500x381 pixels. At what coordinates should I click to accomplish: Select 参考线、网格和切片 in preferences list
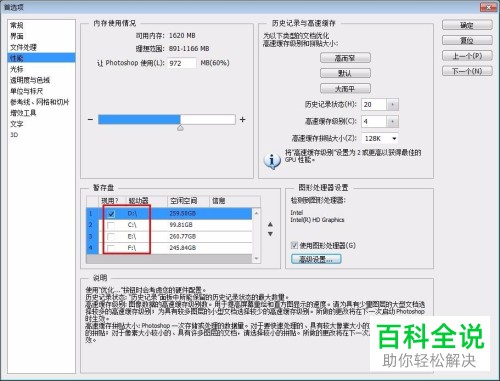(41, 102)
